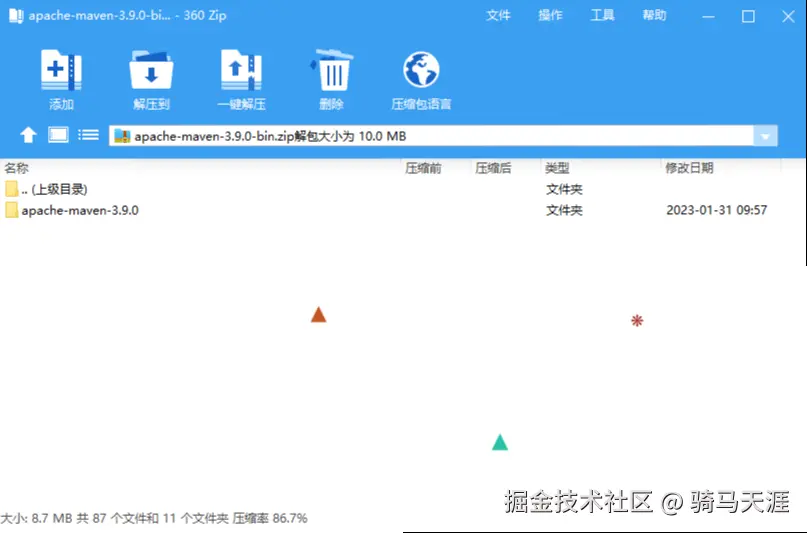The height and width of the screenshot is (533, 807).
Task: Open the 帮助 (Help) menu
Action: pyautogui.click(x=654, y=15)
